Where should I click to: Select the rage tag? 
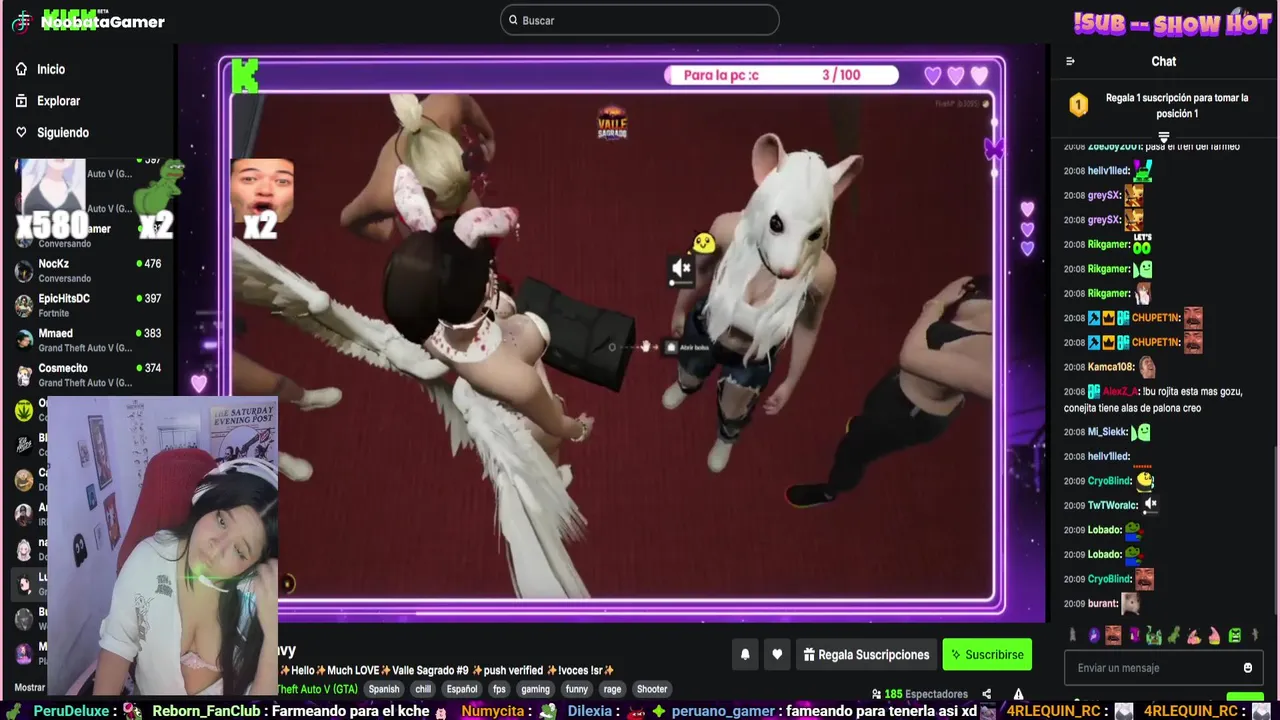point(612,689)
